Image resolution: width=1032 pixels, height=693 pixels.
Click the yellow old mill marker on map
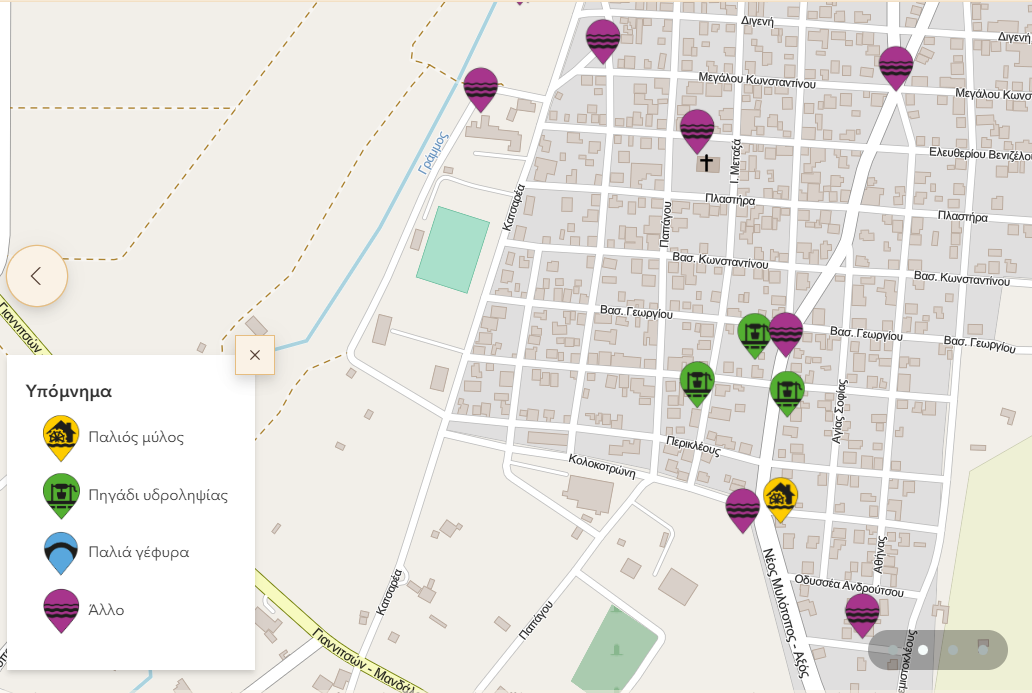pyautogui.click(x=780, y=497)
